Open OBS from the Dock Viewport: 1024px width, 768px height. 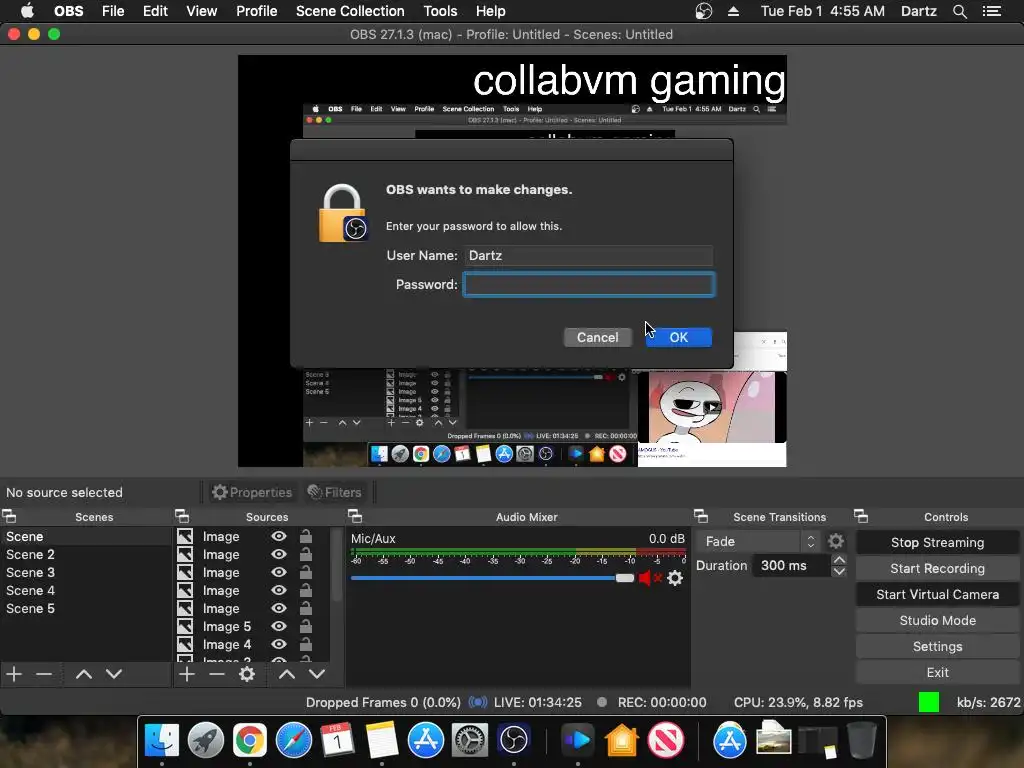[x=514, y=740]
